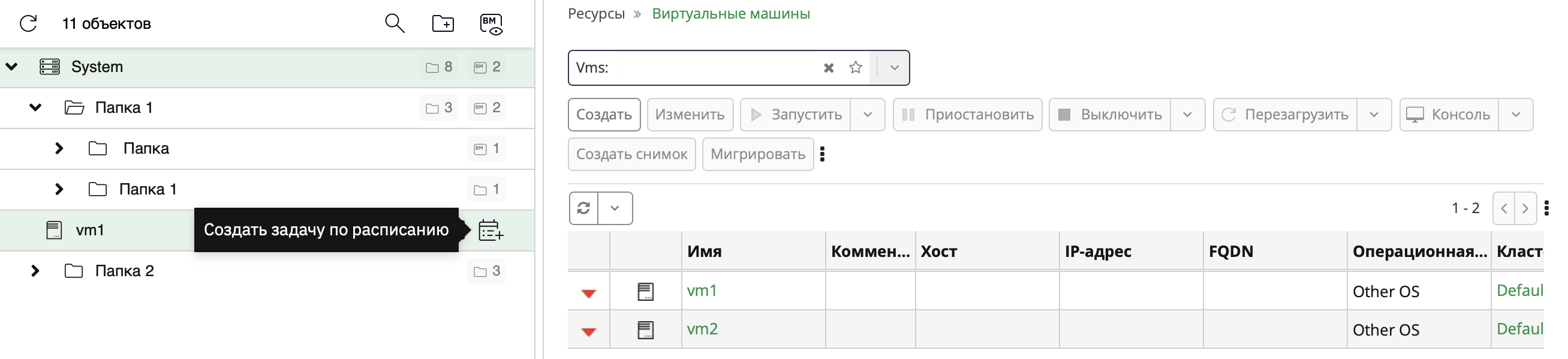Click the red status arrow of vm2

[589, 332]
